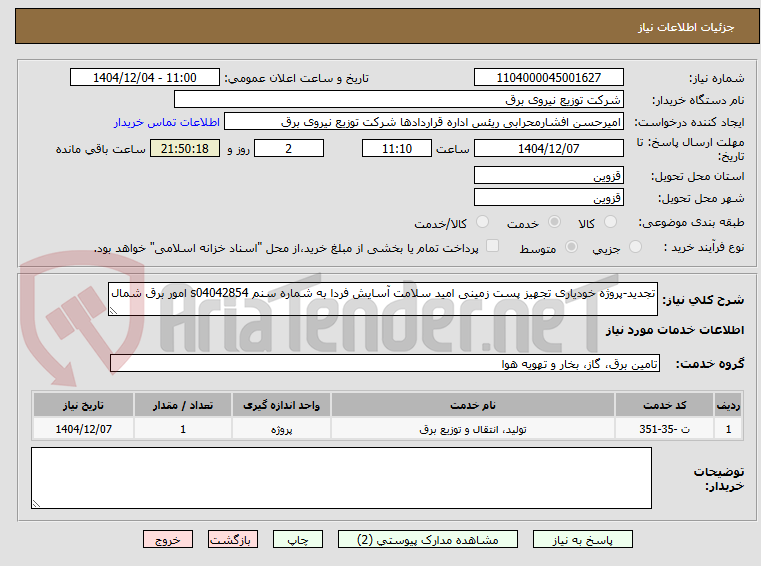Click the unit cell پروژه
761x566 pixels.
pyautogui.click(x=281, y=429)
